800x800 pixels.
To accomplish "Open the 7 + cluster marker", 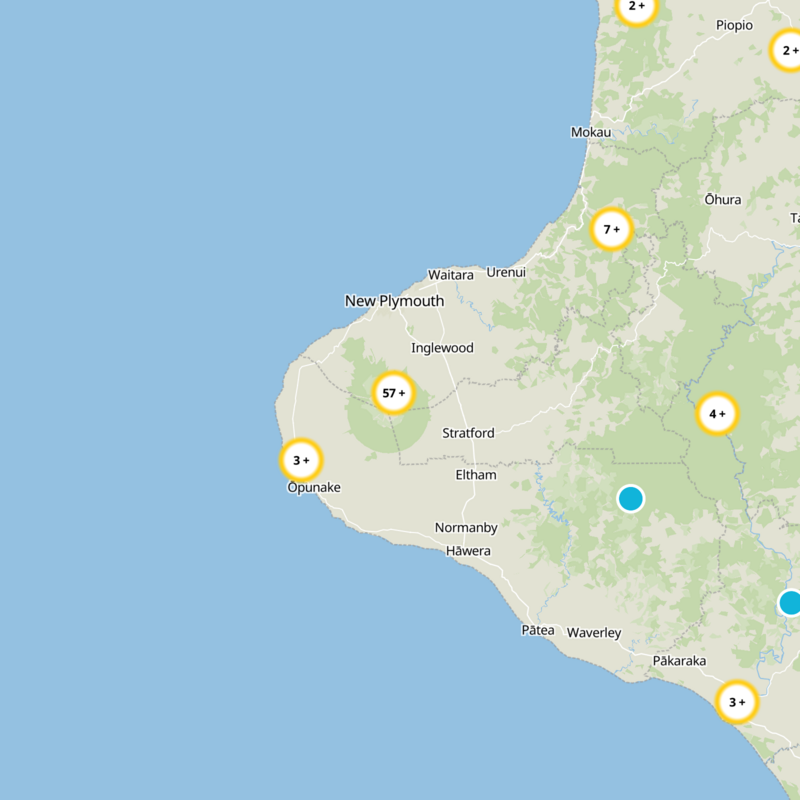I will [611, 229].
